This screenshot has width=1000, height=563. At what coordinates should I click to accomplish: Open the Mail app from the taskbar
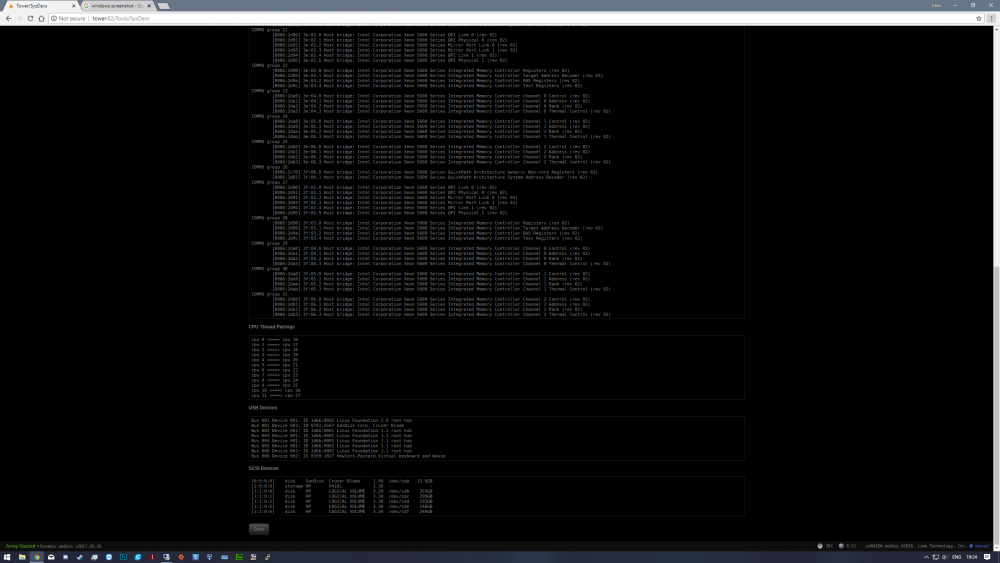tap(51, 557)
